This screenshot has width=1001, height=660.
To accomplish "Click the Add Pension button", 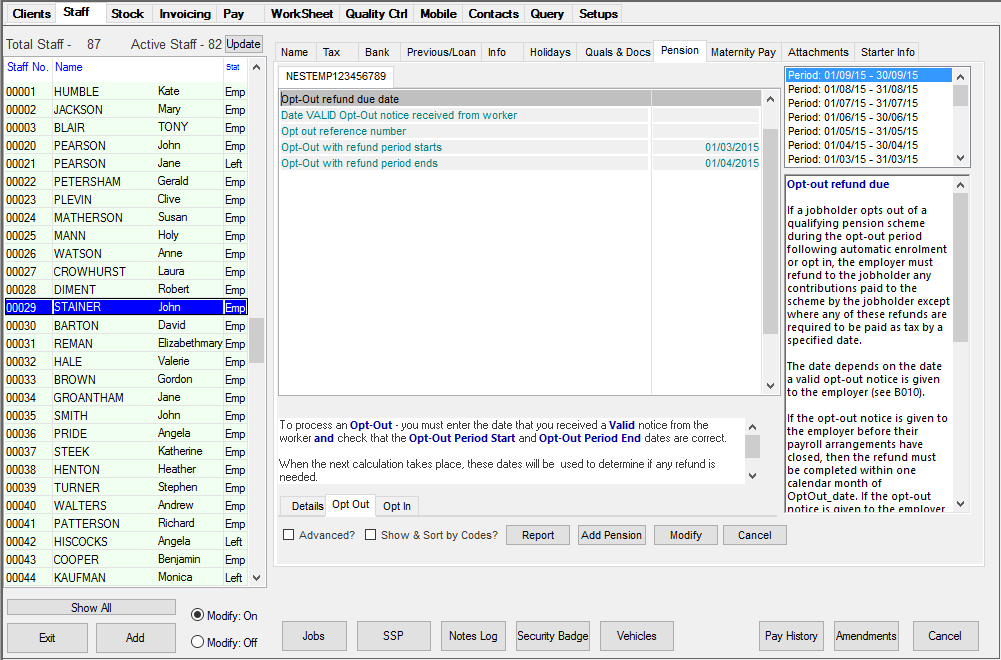I will click(x=611, y=534).
